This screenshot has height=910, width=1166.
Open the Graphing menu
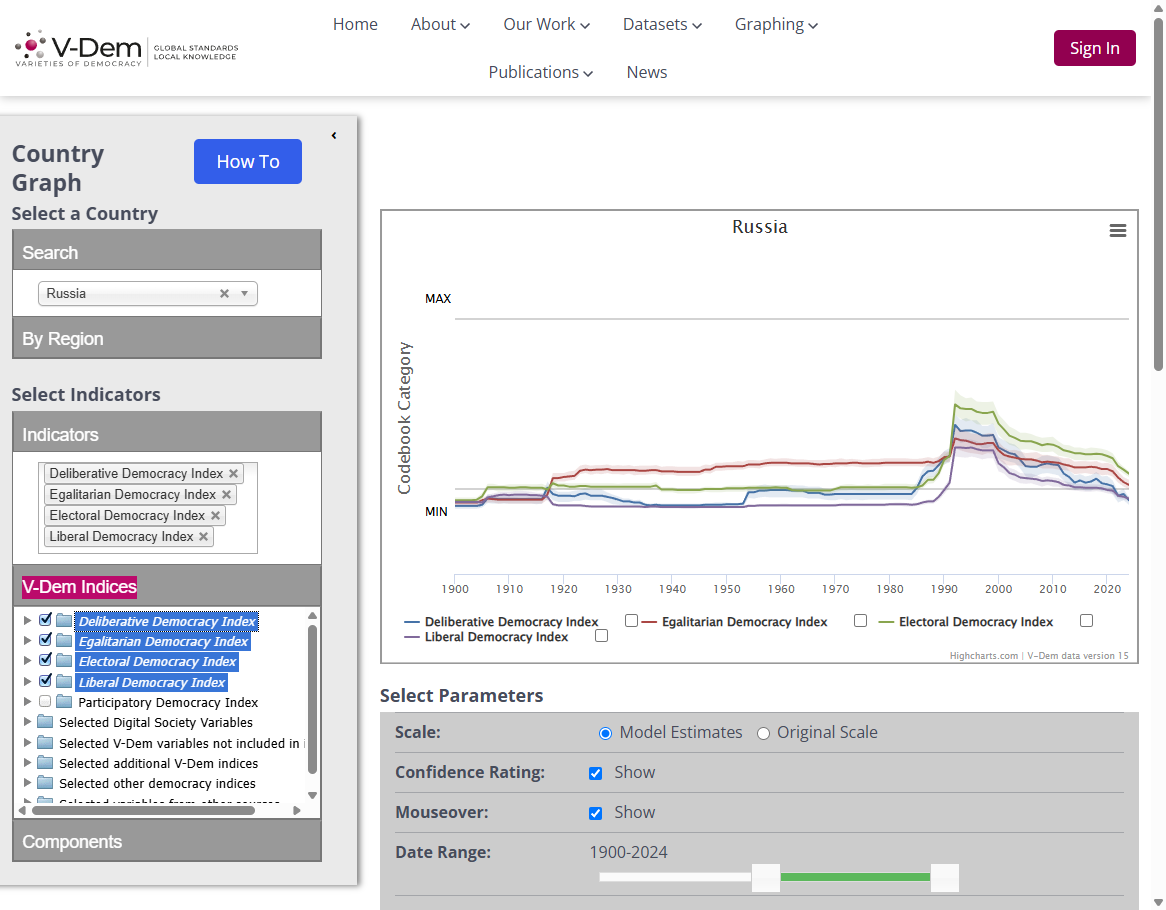click(776, 25)
